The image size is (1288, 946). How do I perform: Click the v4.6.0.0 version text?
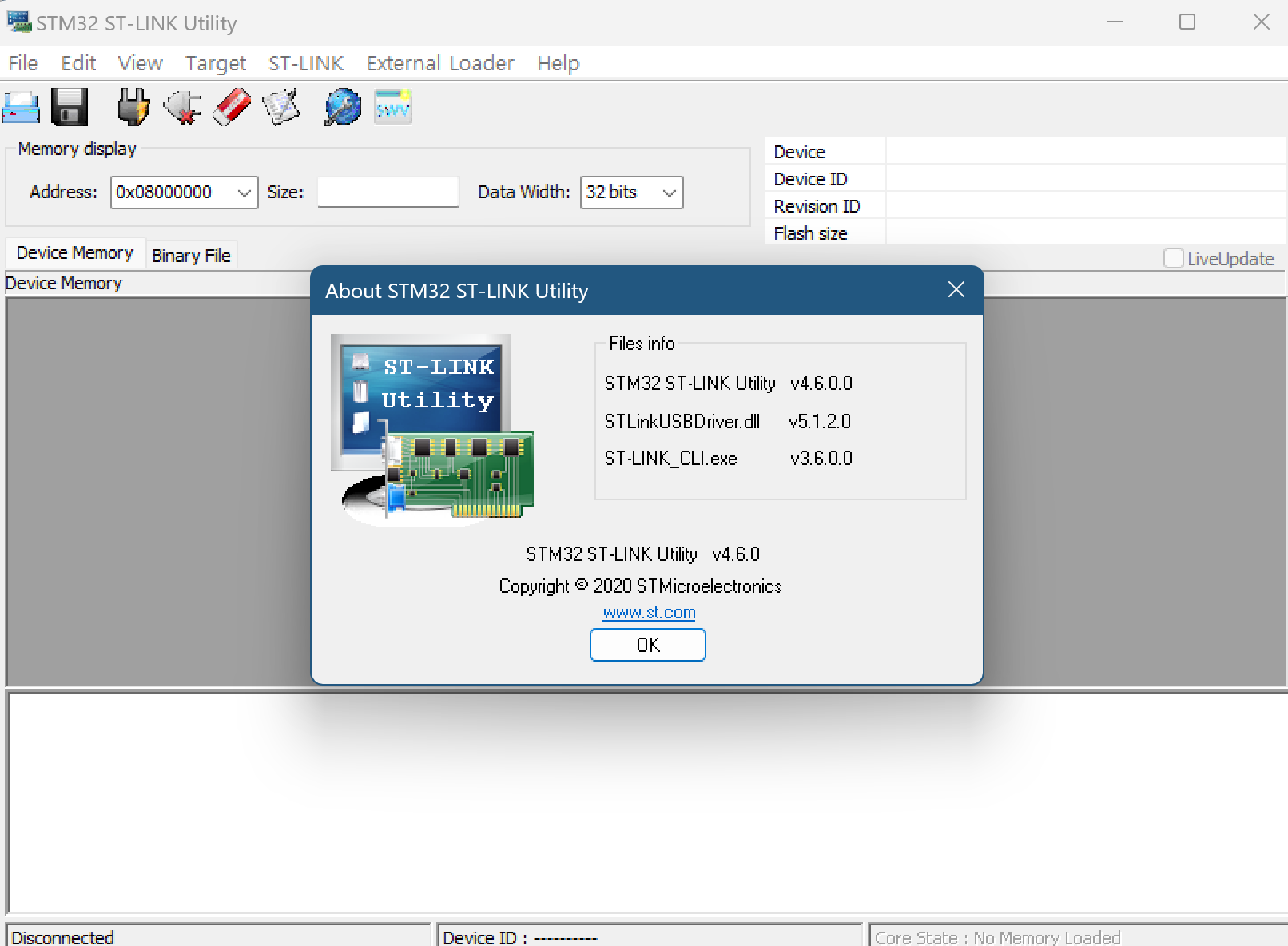821,384
